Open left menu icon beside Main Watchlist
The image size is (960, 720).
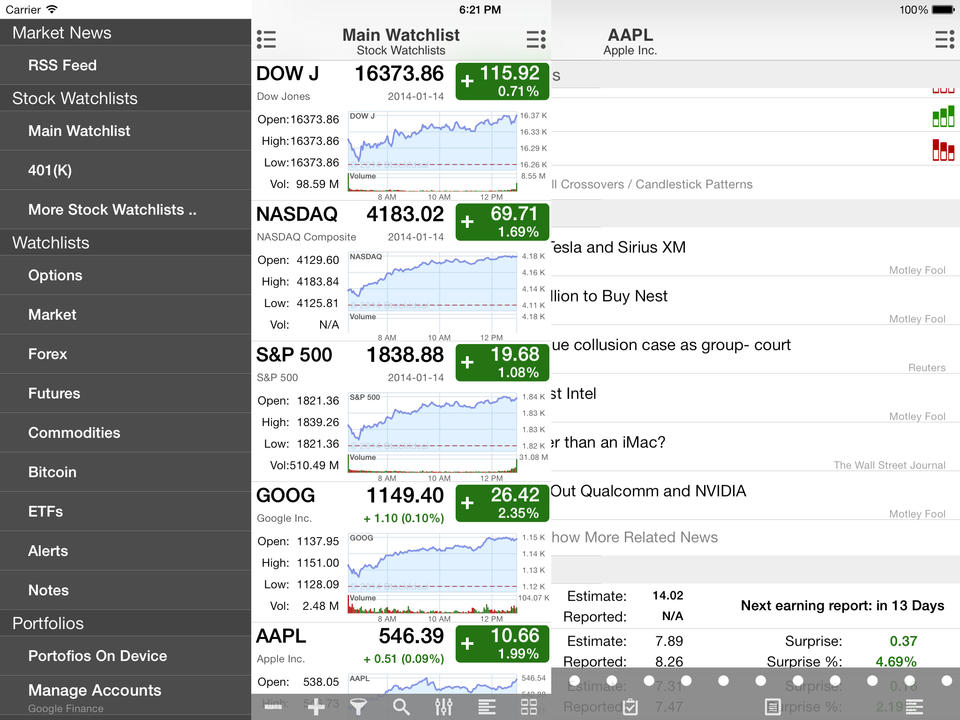tap(266, 40)
